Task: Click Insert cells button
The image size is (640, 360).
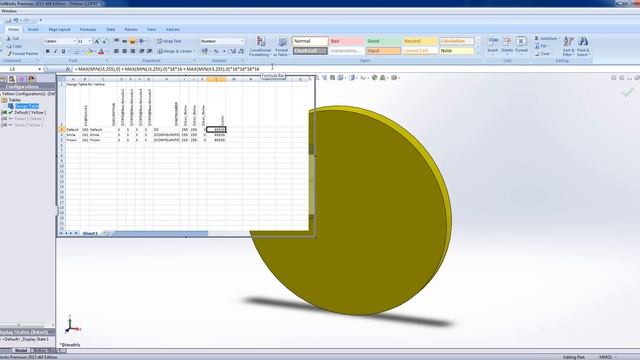Action: (493, 46)
